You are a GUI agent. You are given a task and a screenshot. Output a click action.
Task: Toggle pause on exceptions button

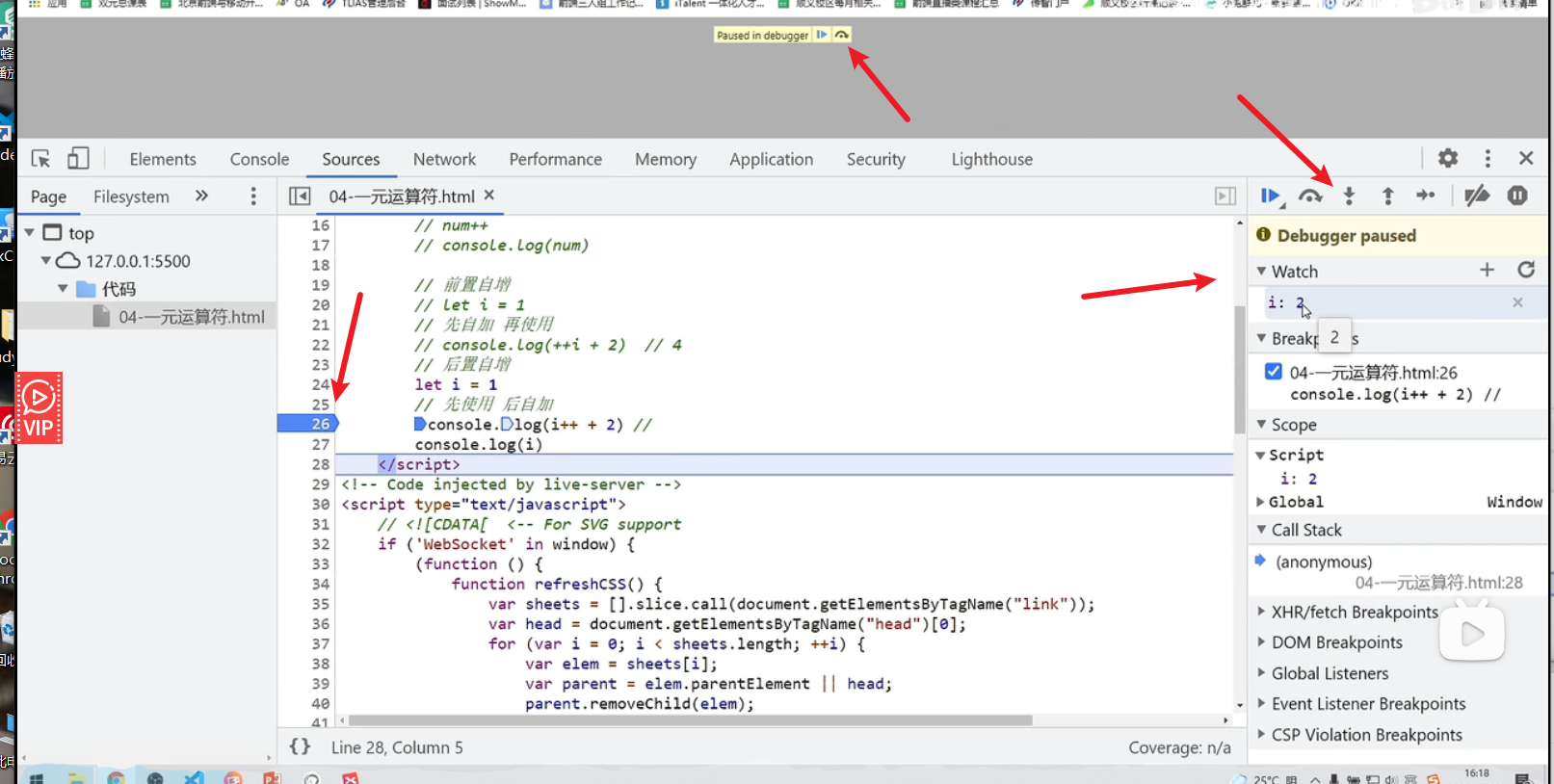point(1517,196)
